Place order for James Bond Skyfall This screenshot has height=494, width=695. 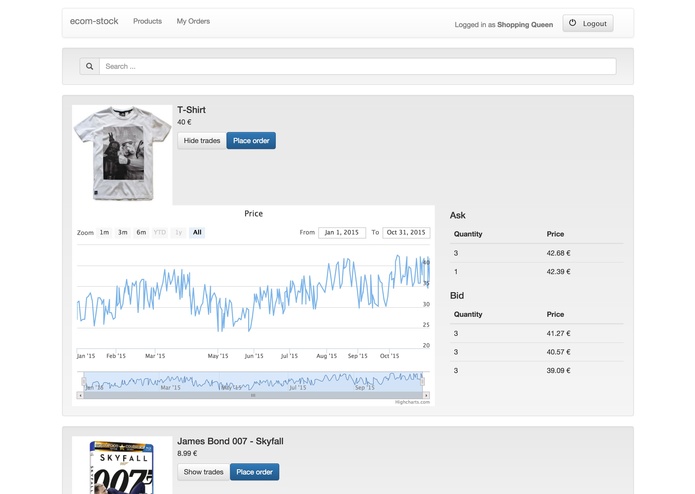pyautogui.click(x=254, y=472)
